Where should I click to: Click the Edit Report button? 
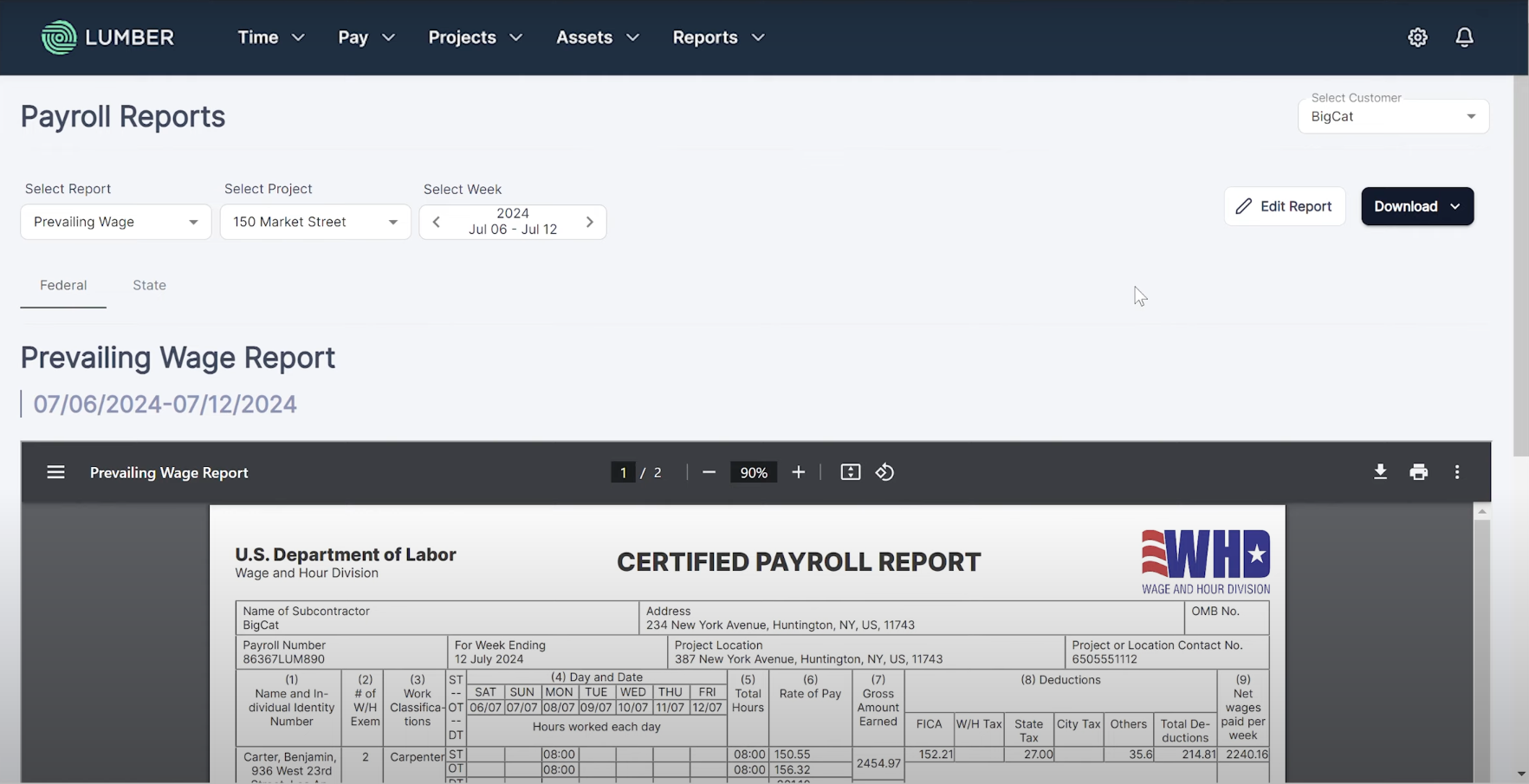click(1284, 206)
